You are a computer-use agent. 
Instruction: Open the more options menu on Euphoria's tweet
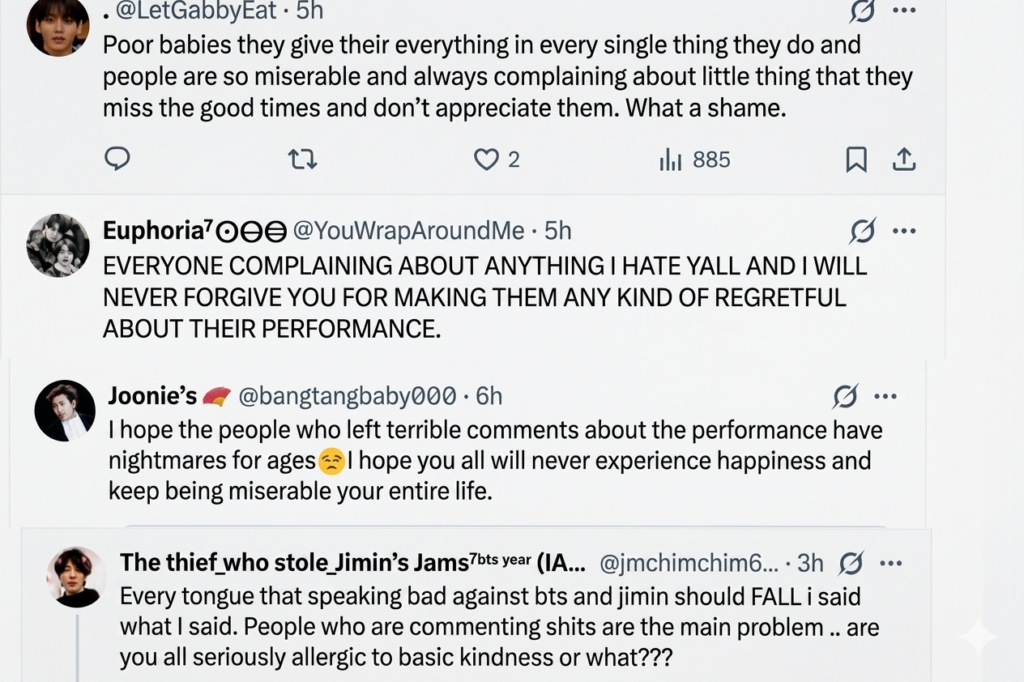coord(904,230)
